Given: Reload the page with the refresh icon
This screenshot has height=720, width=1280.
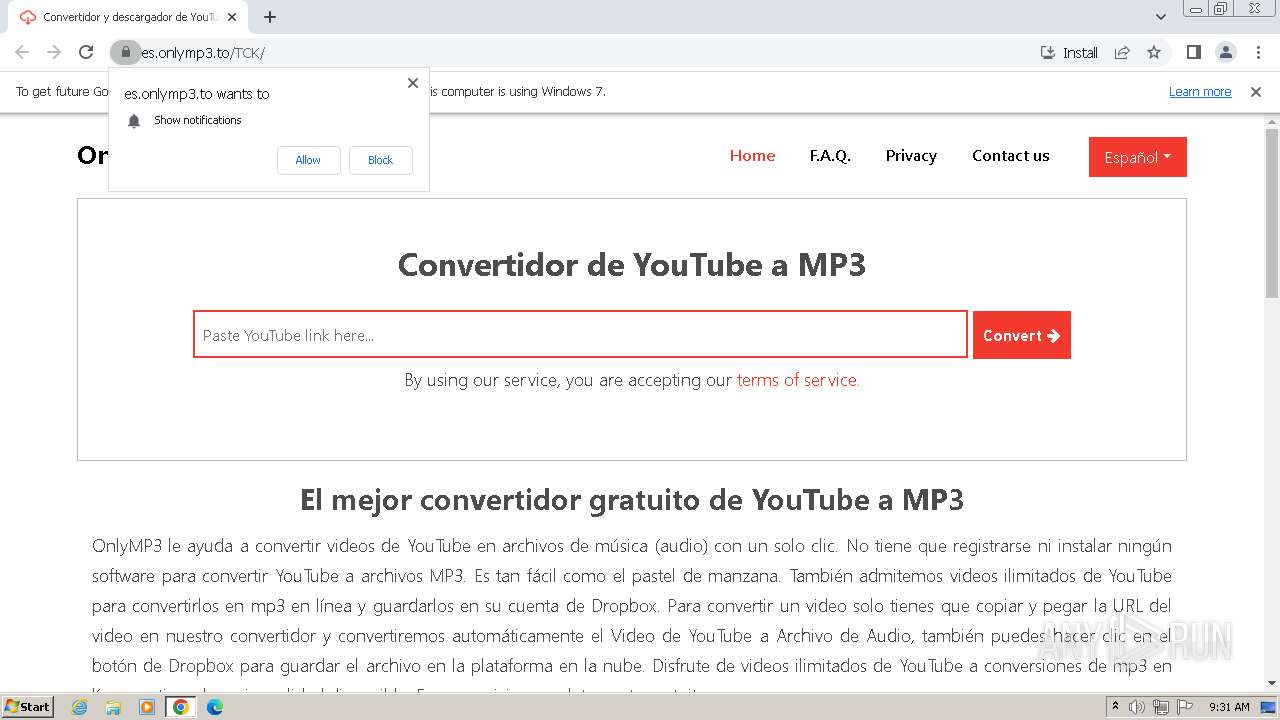Looking at the screenshot, I should tap(86, 52).
